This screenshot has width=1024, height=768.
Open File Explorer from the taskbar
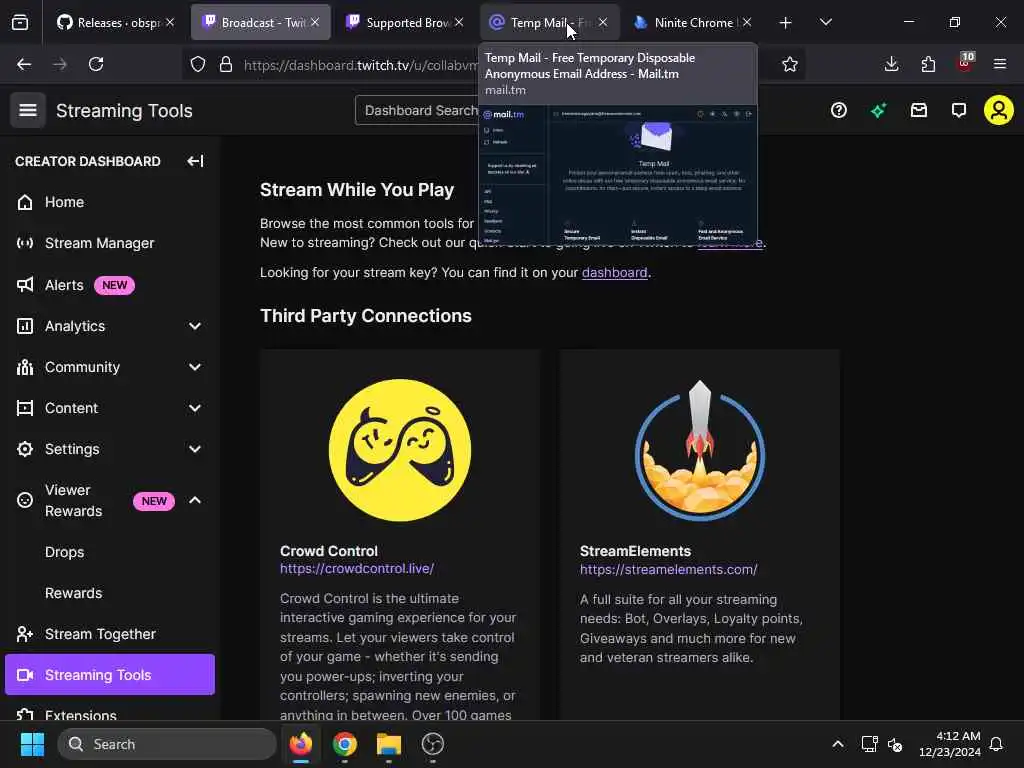pos(389,744)
